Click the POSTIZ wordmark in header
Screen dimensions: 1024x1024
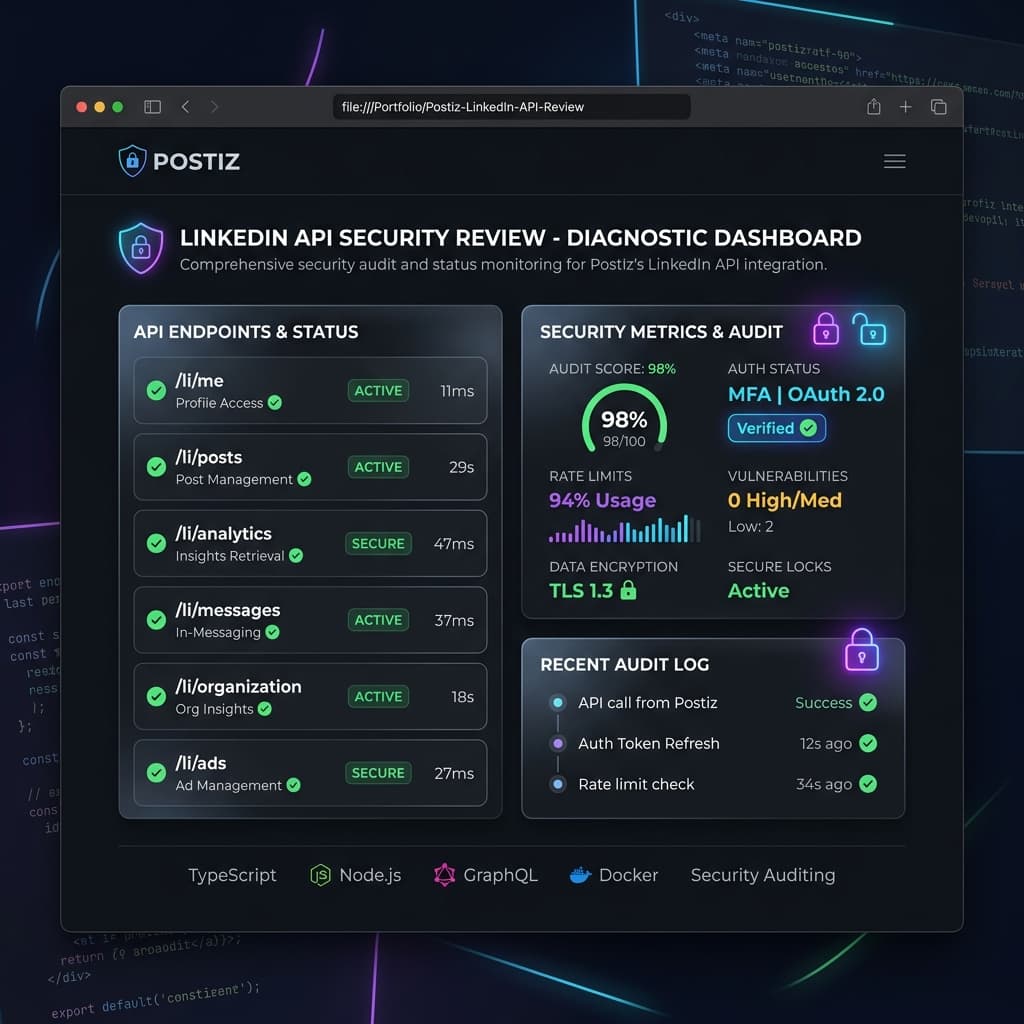click(x=196, y=161)
